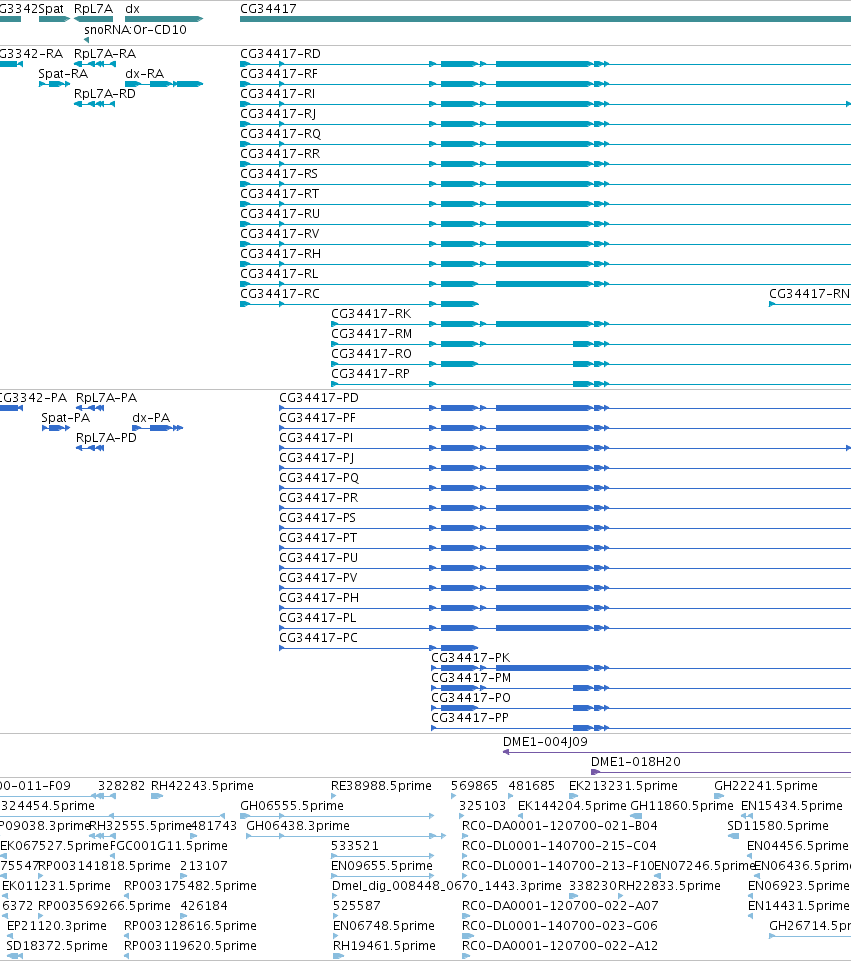Select transcript CG34417-RJ label
The image size is (851, 961).
pos(278,114)
